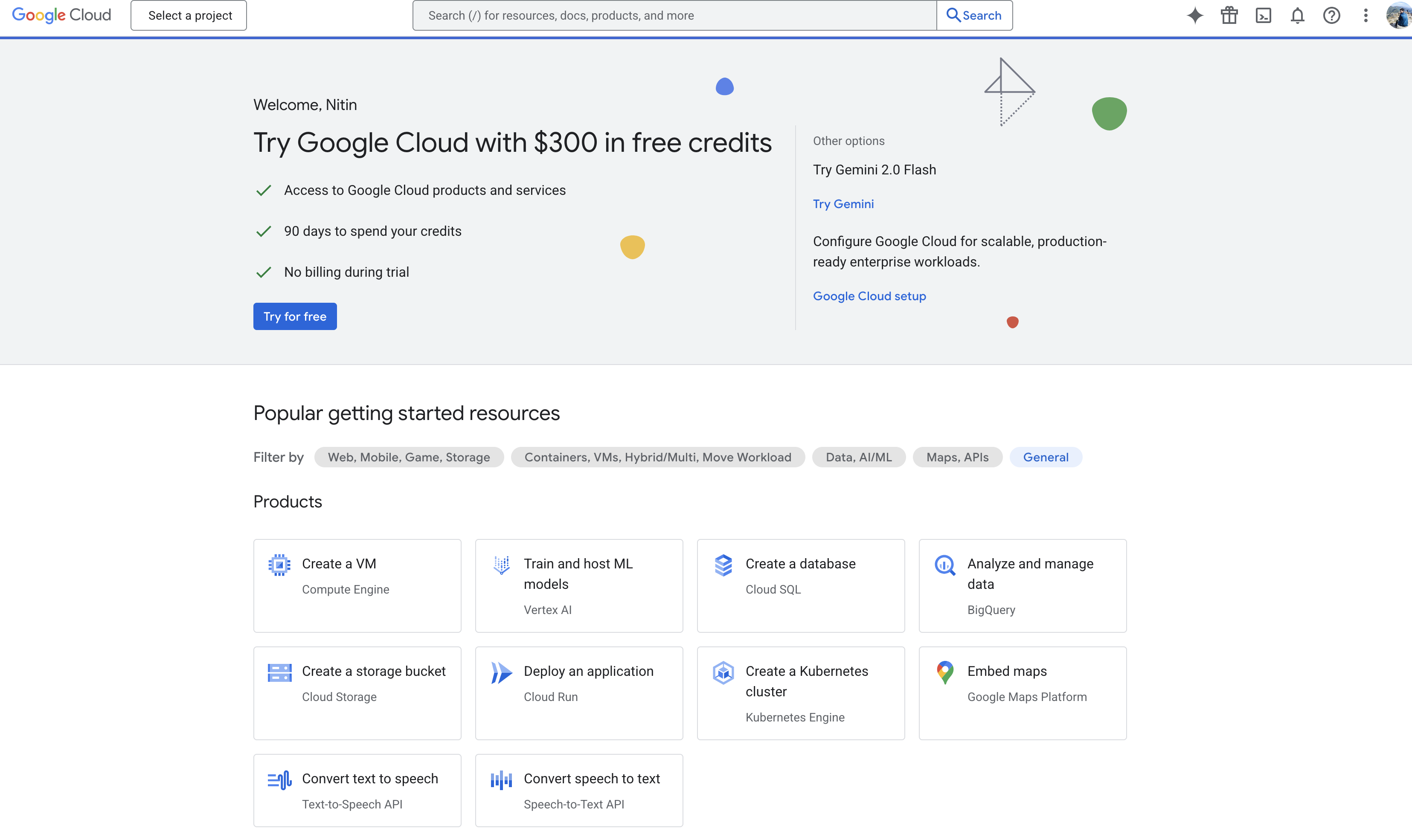Click the free trial gift icon
This screenshot has height=840, width=1412.
1229,15
